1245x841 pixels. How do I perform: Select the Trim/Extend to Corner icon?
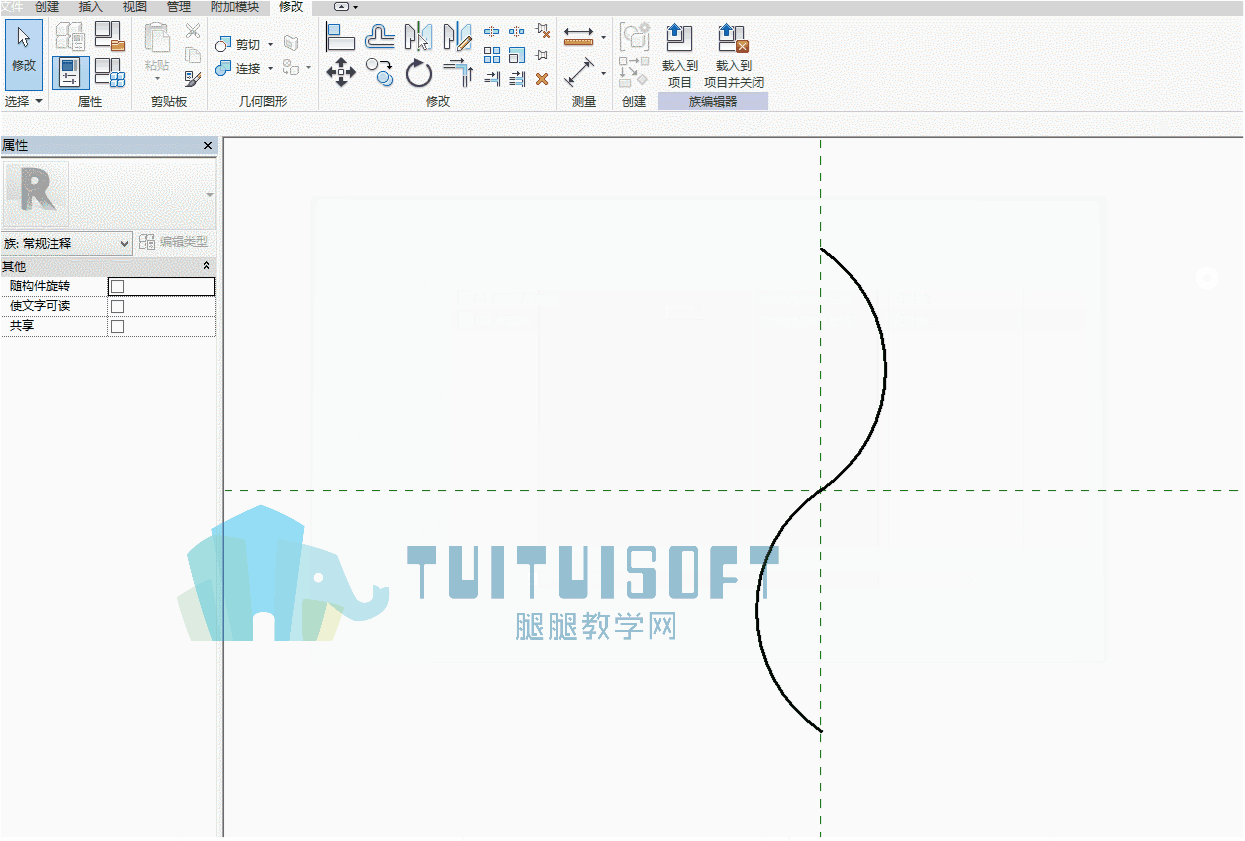point(457,72)
